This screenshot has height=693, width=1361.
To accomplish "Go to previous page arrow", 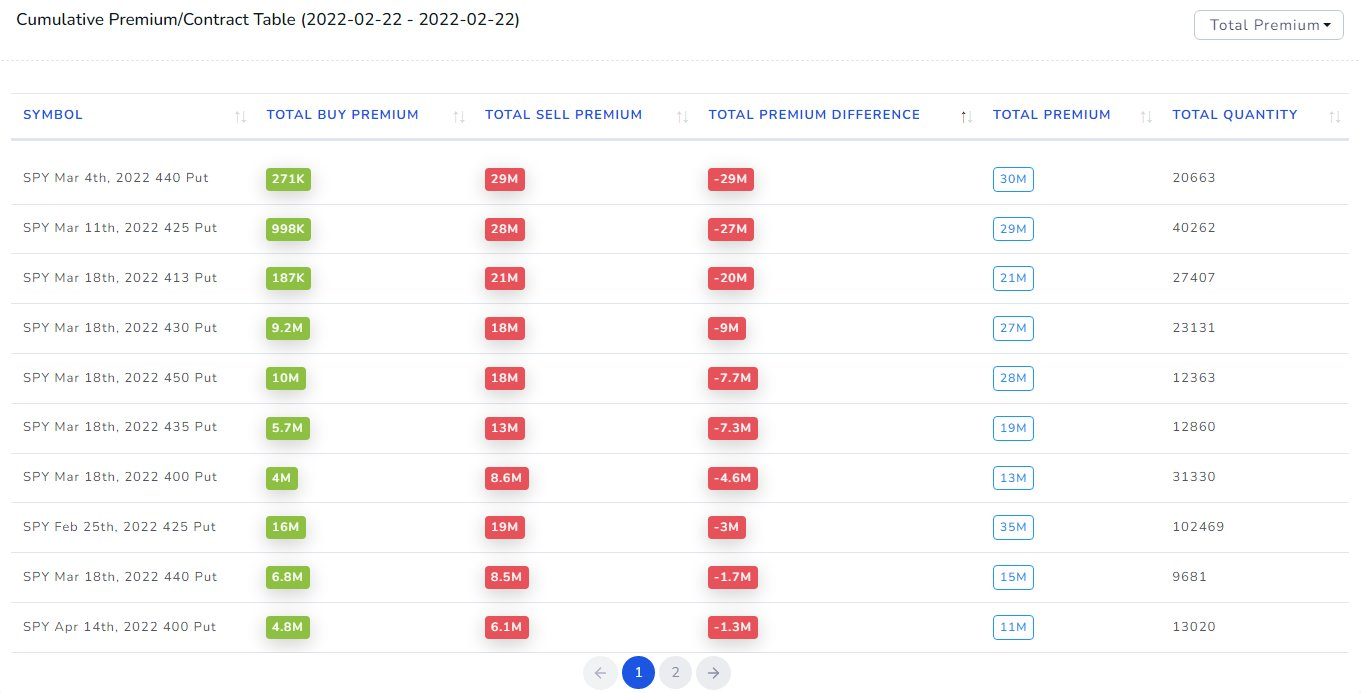I will point(600,673).
